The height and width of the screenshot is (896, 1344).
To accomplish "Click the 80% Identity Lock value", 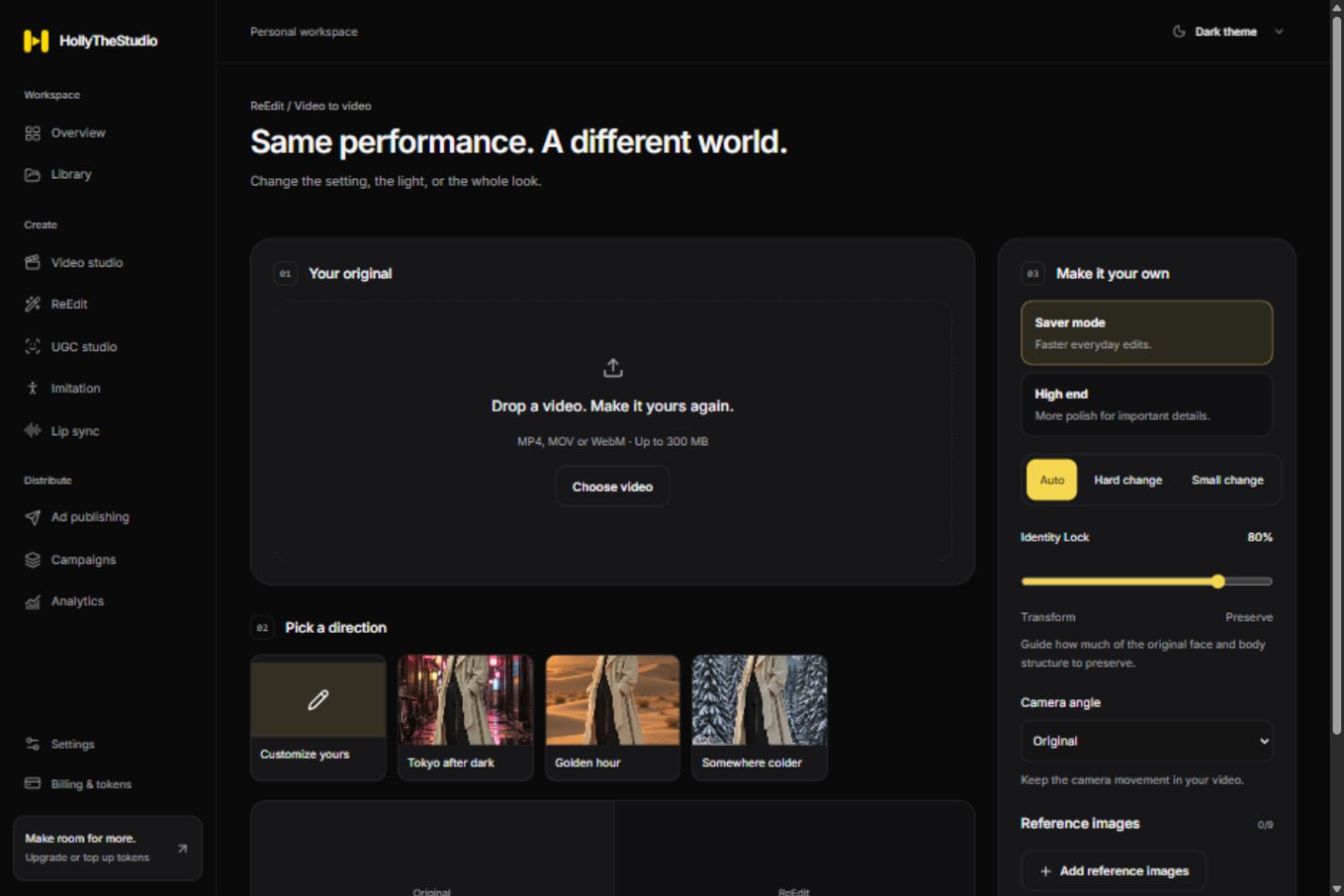I will [x=1260, y=537].
